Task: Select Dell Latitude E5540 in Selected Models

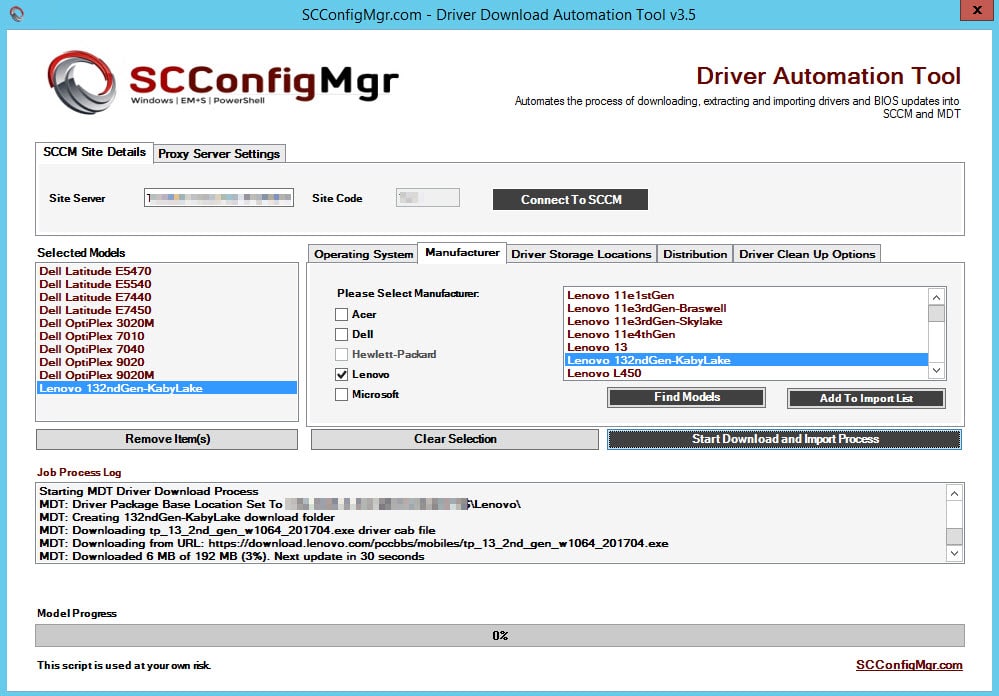Action: [x=167, y=284]
